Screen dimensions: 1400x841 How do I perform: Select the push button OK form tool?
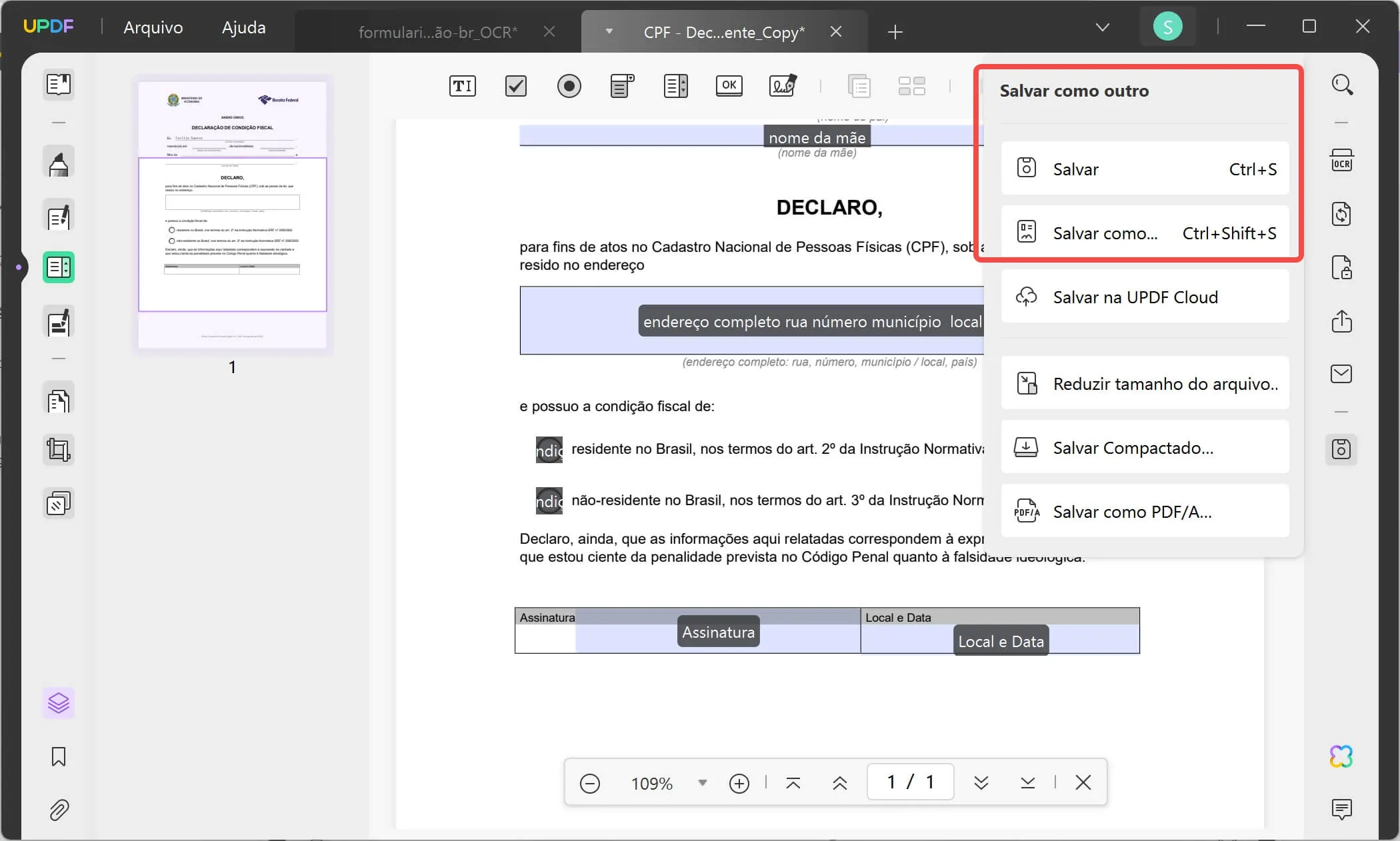729,85
